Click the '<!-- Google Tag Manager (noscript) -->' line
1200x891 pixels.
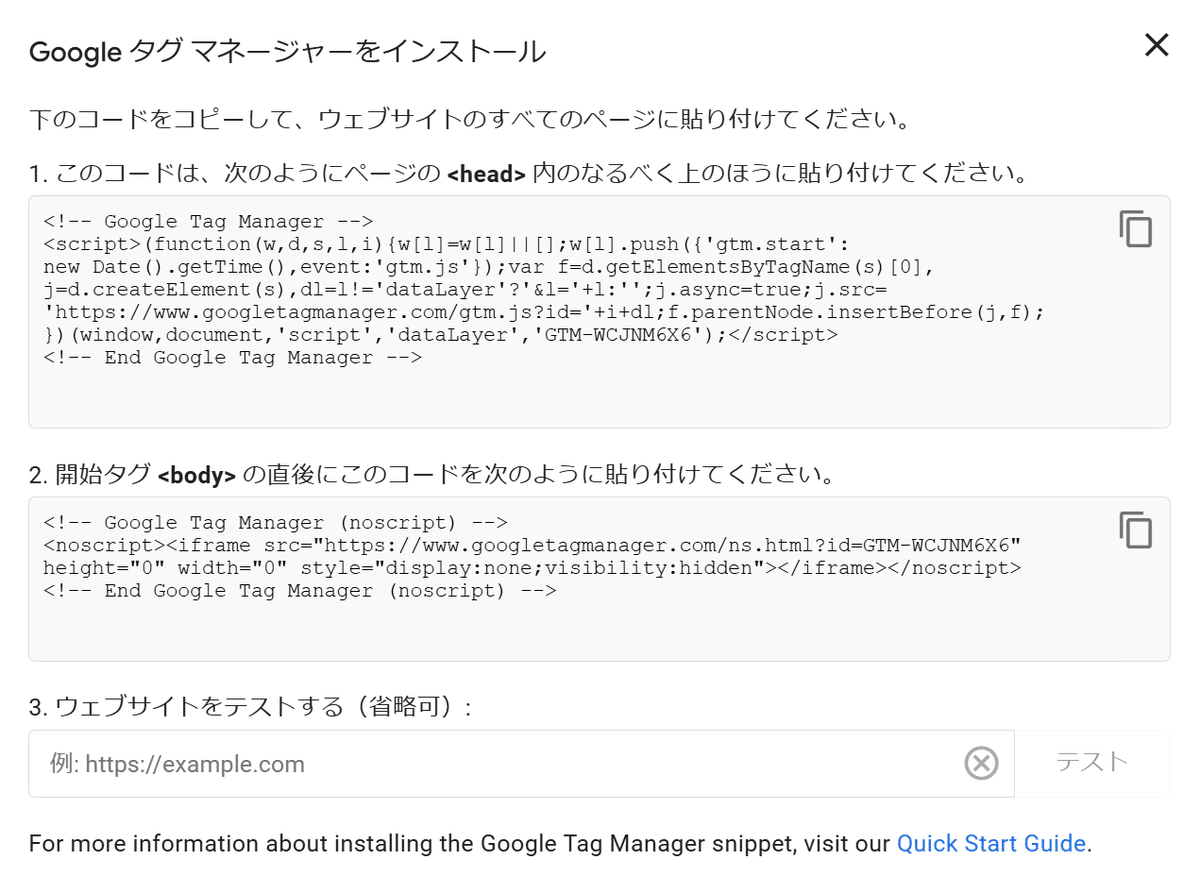tap(276, 522)
